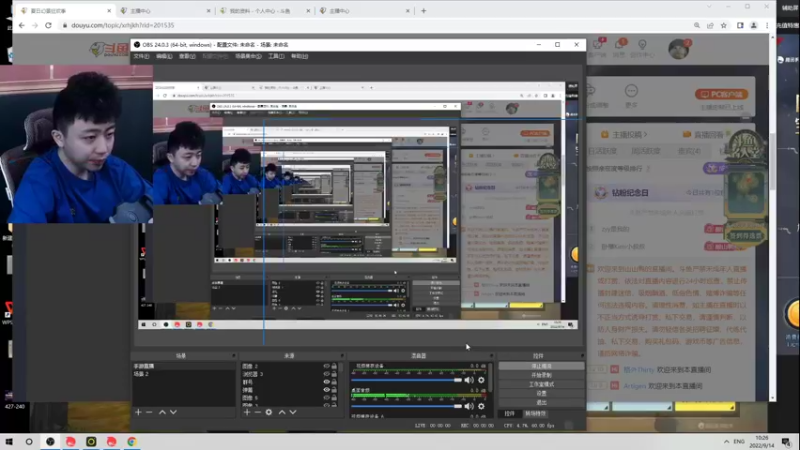Lock the 图像 6 source
The width and height of the screenshot is (800, 450).
[334, 397]
